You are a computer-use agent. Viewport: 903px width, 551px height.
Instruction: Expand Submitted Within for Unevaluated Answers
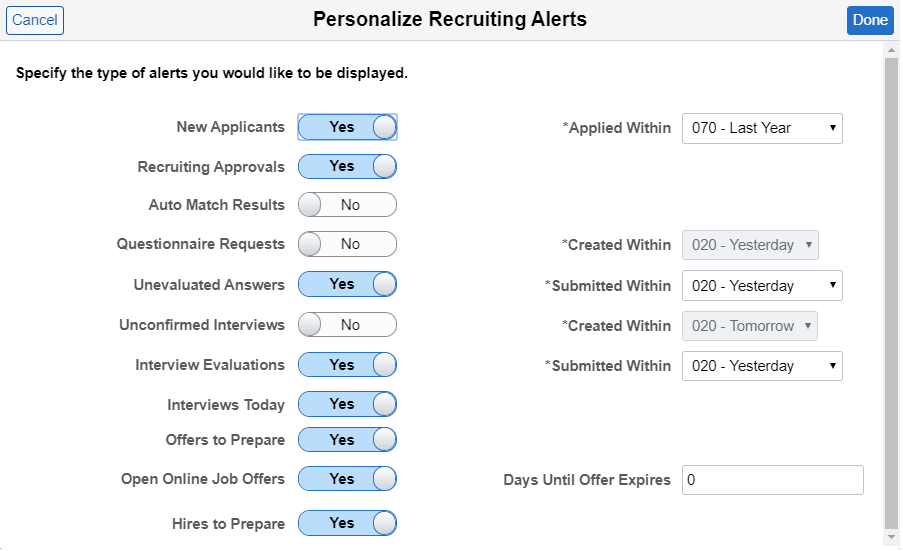point(762,286)
